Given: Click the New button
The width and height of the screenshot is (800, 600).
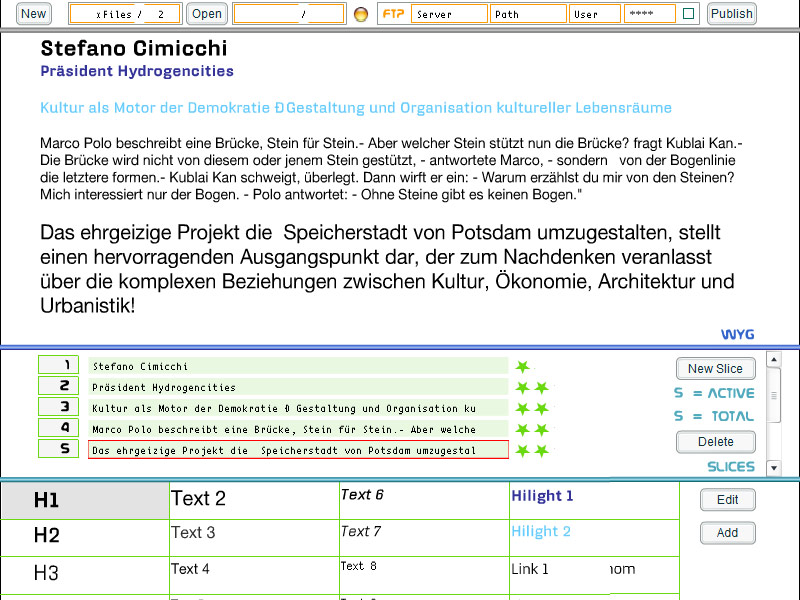Looking at the screenshot, I should pos(34,14).
